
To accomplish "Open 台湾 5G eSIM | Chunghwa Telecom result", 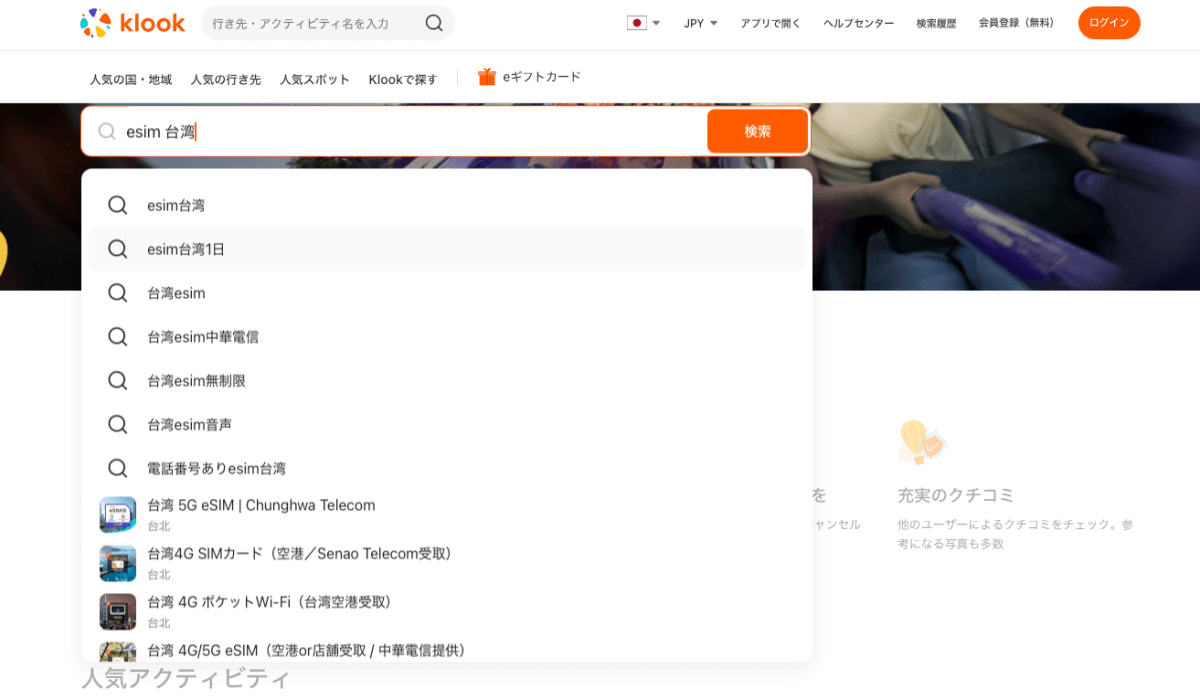I will 447,514.
